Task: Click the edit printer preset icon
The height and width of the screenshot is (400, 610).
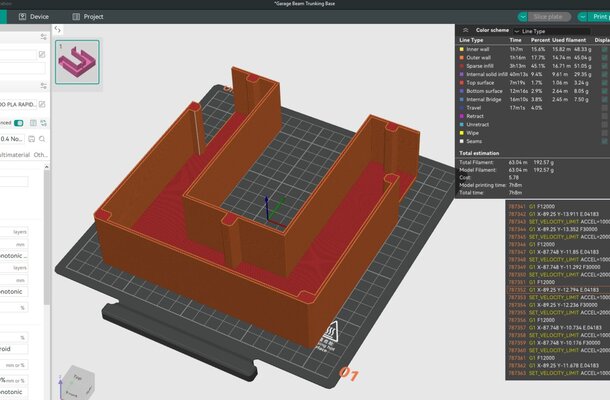Action: pos(42,54)
